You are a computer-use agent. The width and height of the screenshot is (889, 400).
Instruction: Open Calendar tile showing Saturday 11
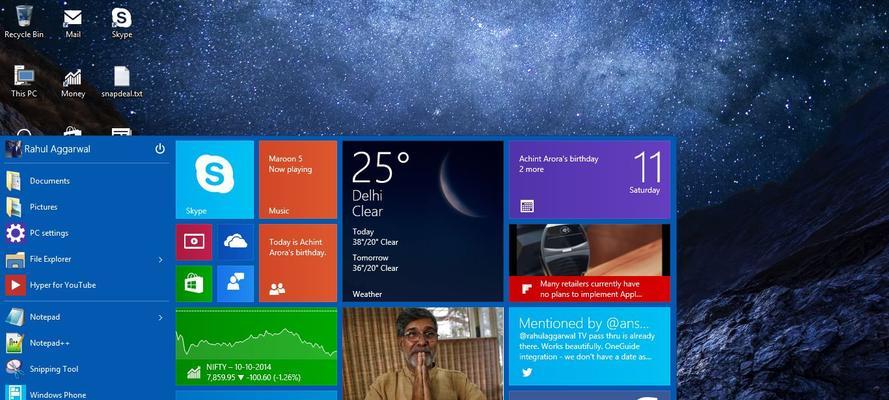click(x=589, y=180)
